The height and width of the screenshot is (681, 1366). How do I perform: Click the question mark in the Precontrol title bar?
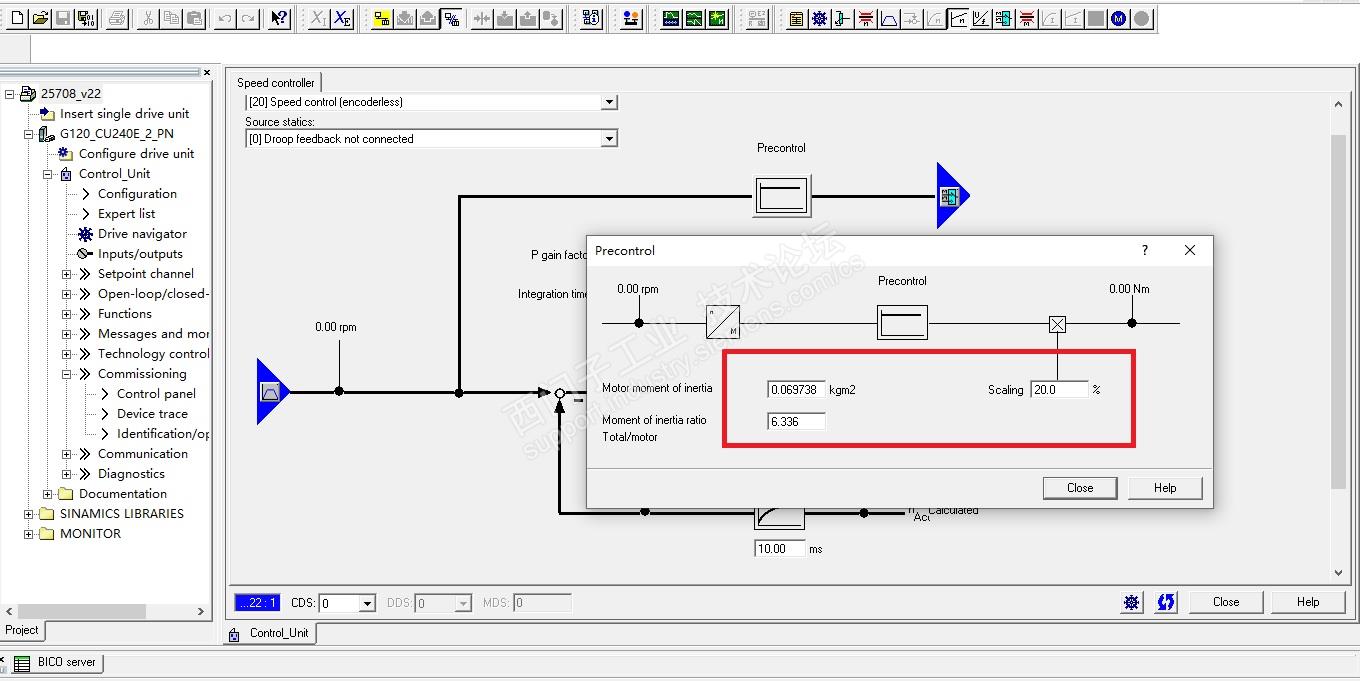(1145, 250)
